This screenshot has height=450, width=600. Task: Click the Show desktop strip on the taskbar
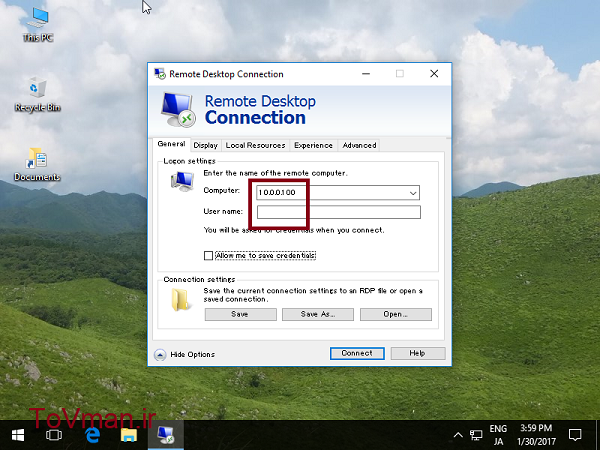(x=598, y=435)
